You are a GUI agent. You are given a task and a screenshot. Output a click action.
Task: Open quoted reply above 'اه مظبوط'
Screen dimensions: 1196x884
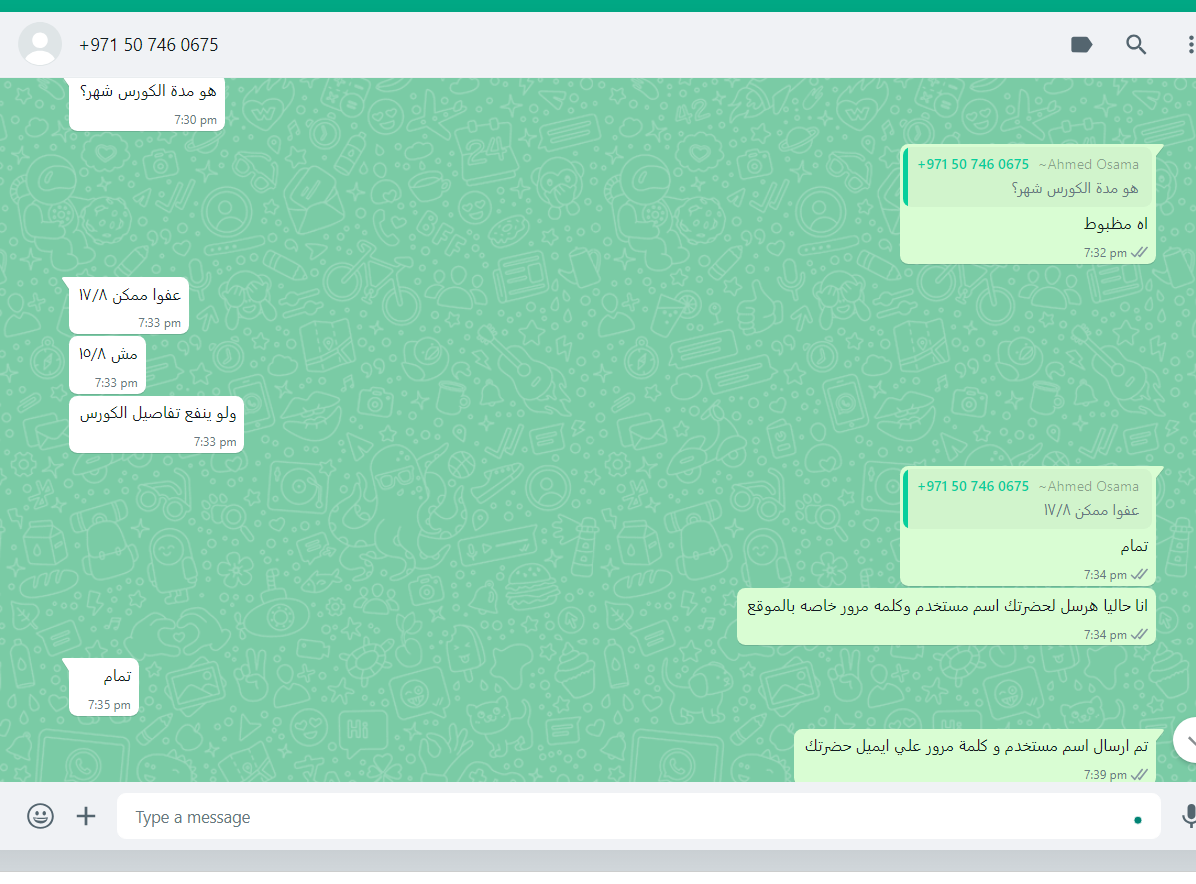click(1027, 177)
